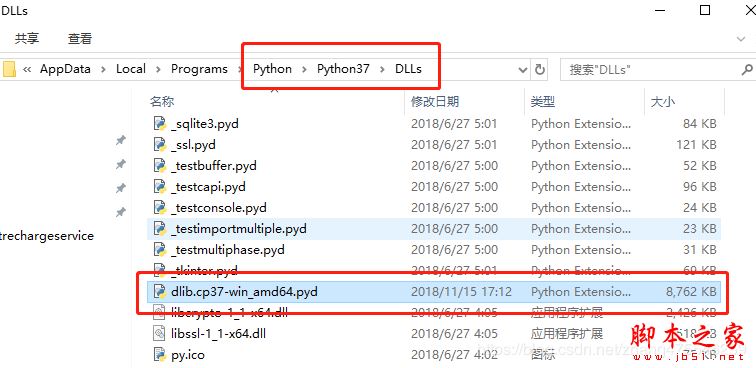Viewport: 756px width, 368px height.
Task: Sort files by the 名称 column header
Action: click(162, 101)
